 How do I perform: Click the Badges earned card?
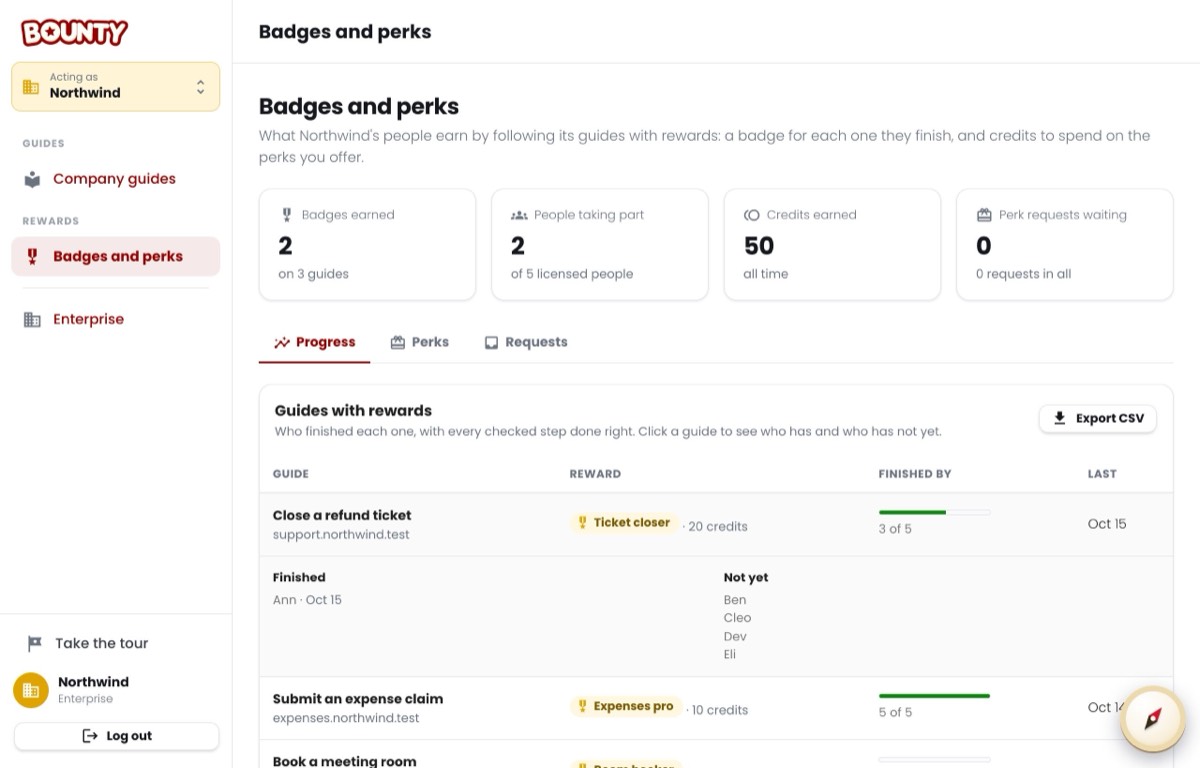pyautogui.click(x=368, y=245)
